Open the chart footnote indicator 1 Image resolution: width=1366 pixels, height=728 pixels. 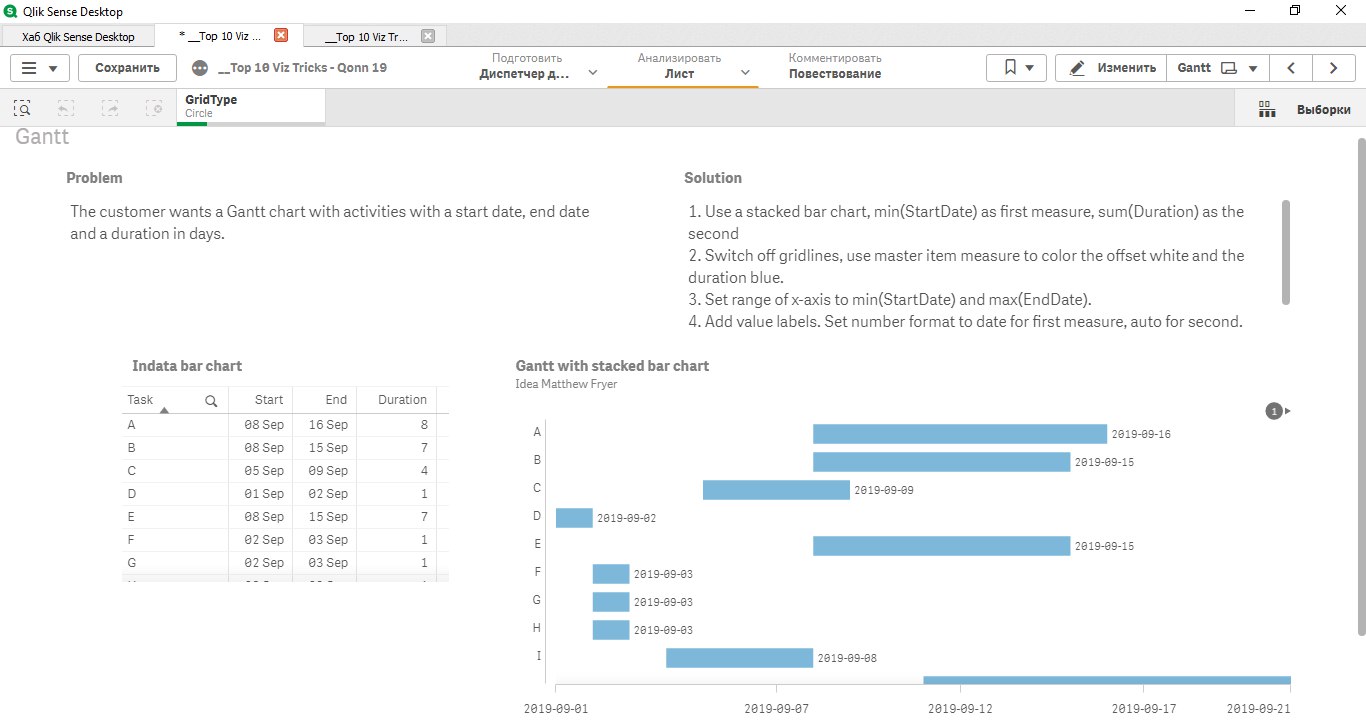[x=1274, y=411]
